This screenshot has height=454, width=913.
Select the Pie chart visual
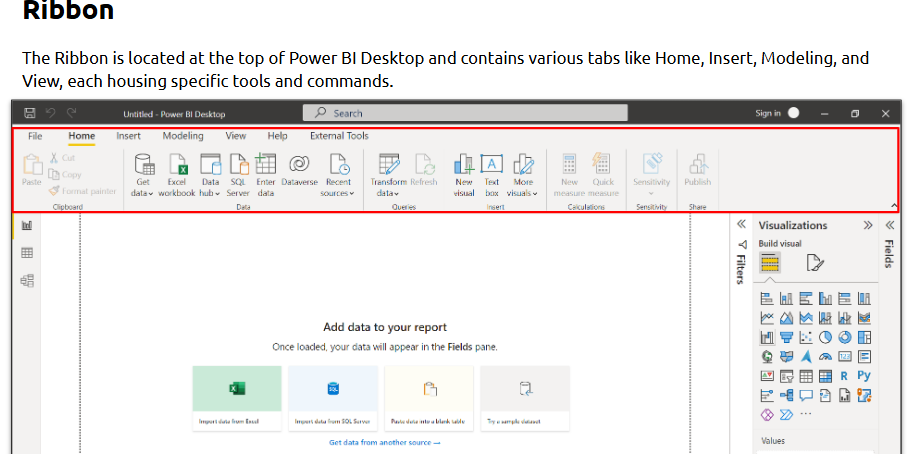(x=825, y=337)
